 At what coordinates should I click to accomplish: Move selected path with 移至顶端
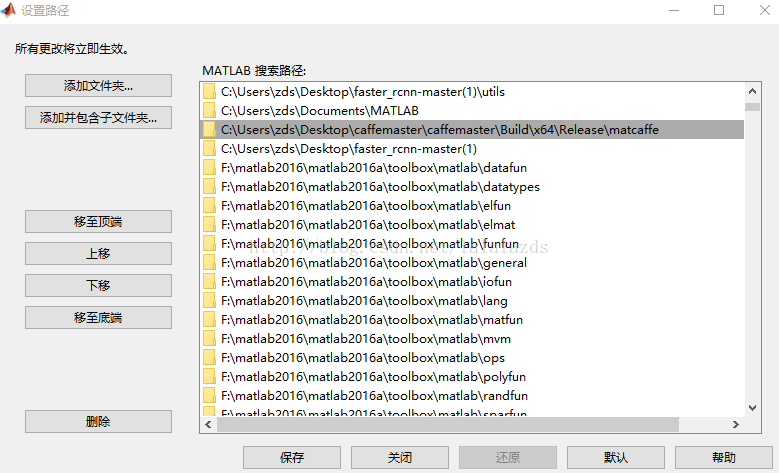pos(98,221)
